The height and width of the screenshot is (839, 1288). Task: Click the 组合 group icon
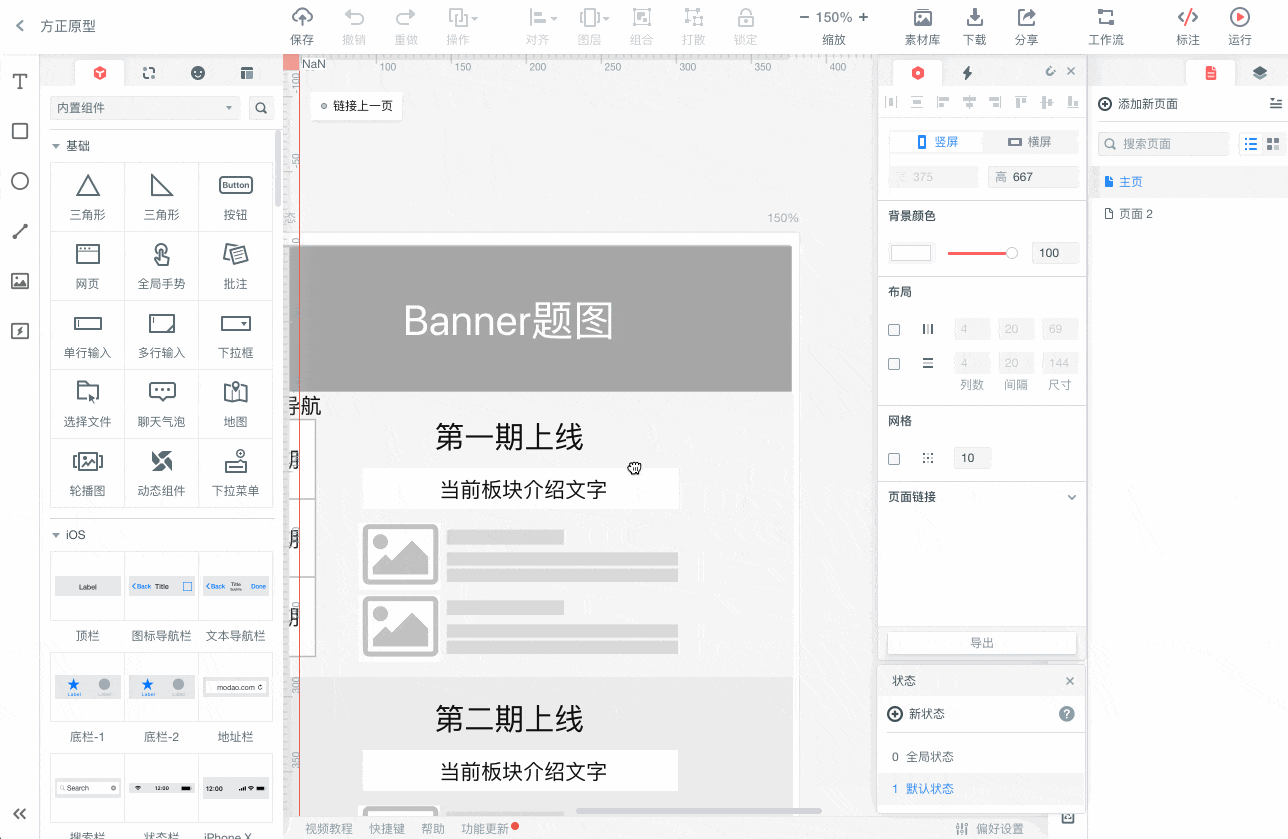click(x=642, y=17)
